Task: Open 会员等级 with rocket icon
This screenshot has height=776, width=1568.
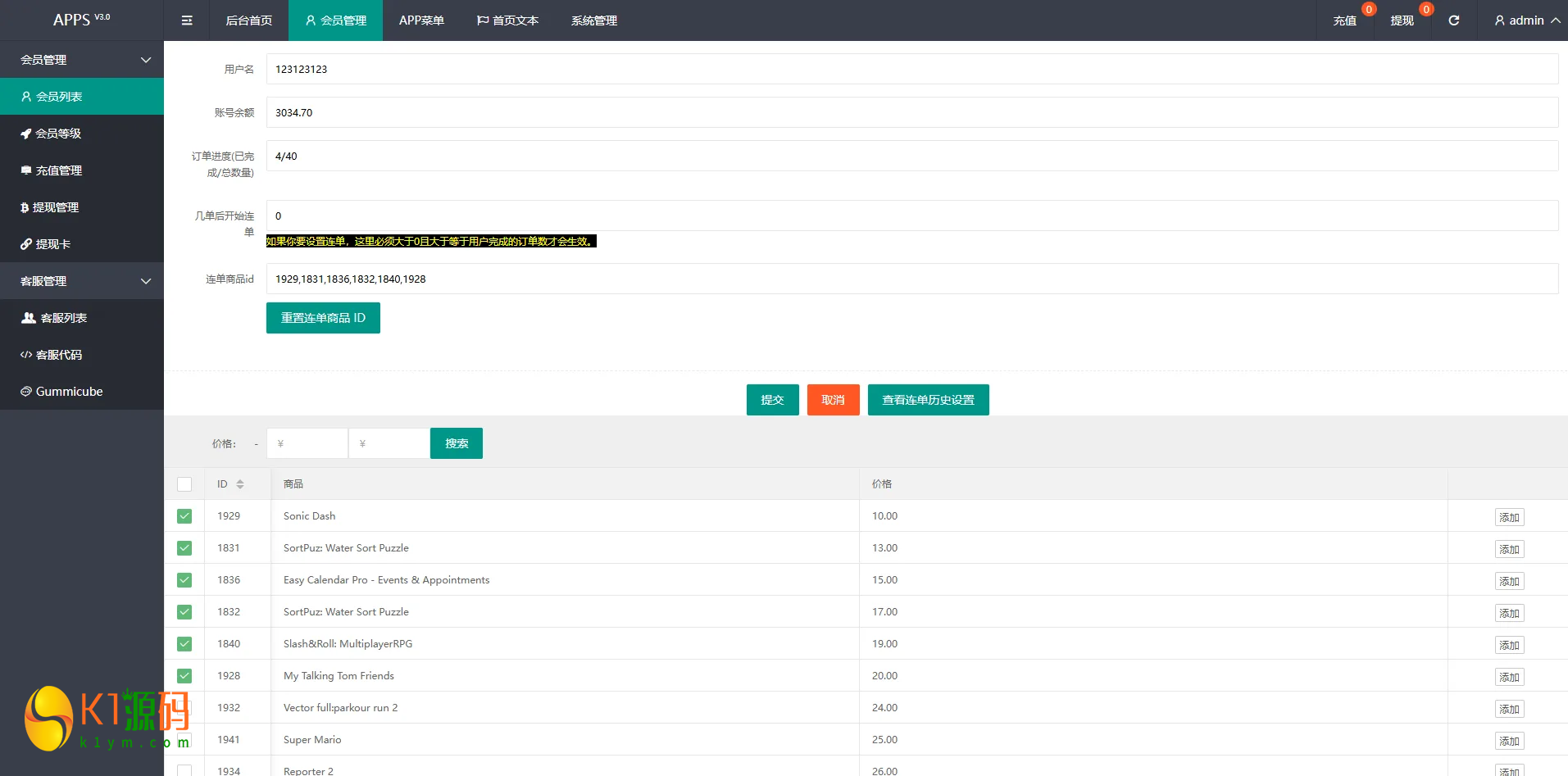Action: [x=57, y=134]
